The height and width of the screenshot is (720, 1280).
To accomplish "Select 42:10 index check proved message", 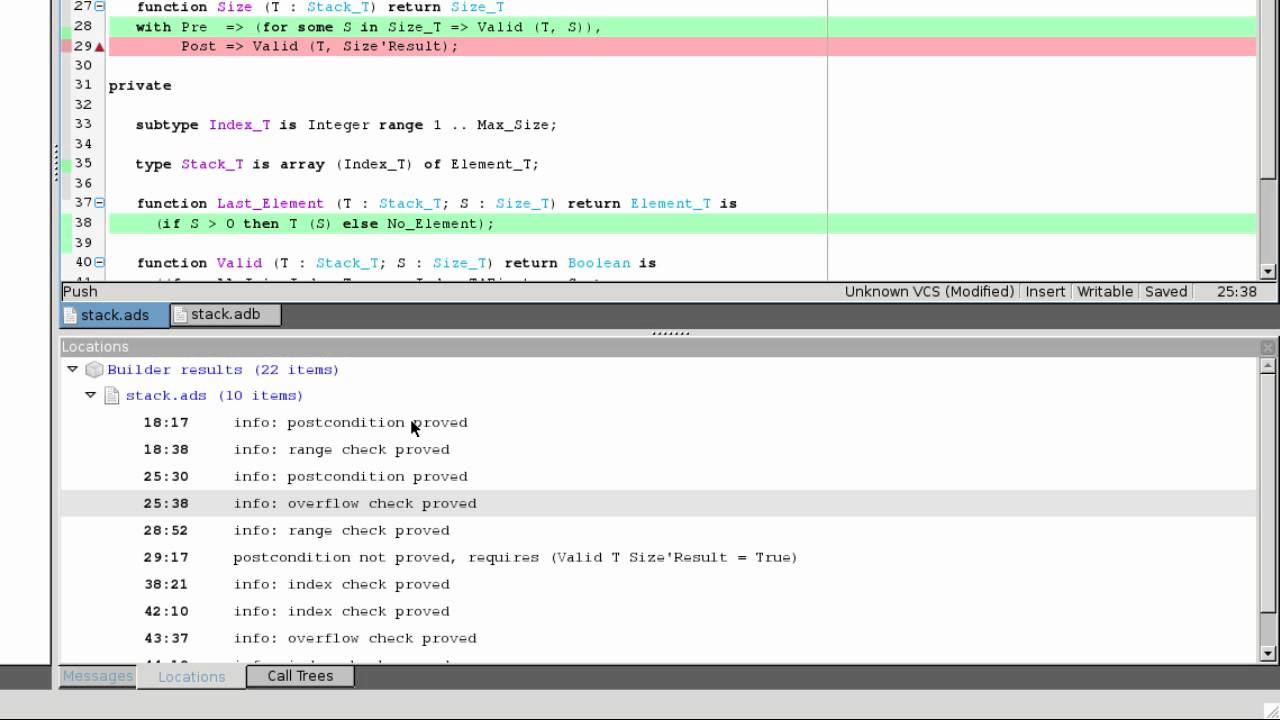I will pos(658,611).
